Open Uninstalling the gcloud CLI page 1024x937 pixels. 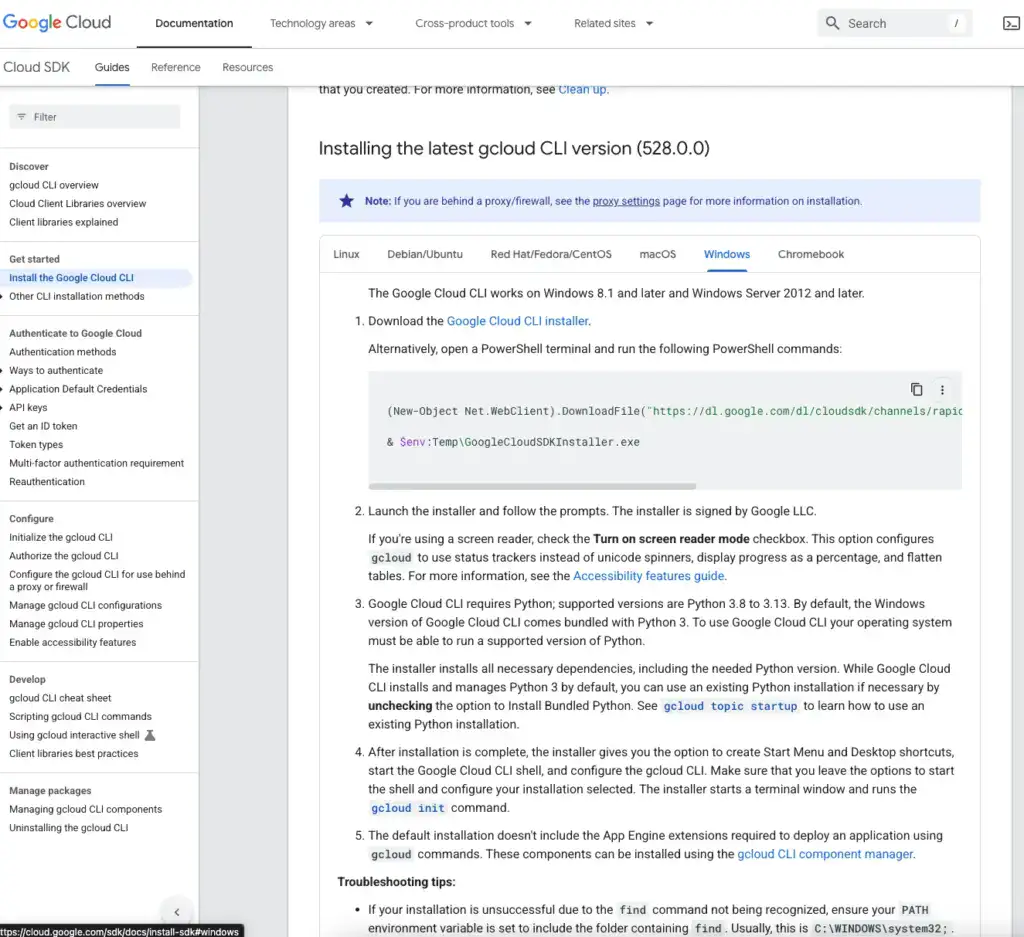click(x=68, y=828)
